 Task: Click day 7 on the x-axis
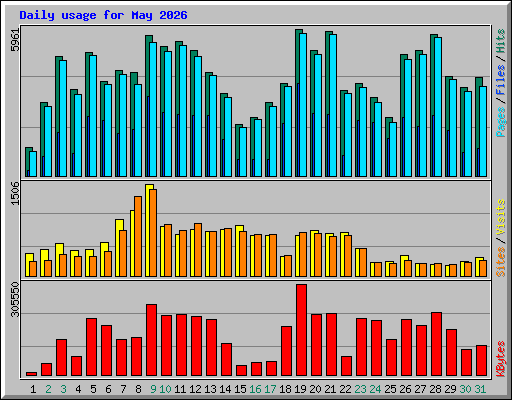tap(123, 389)
